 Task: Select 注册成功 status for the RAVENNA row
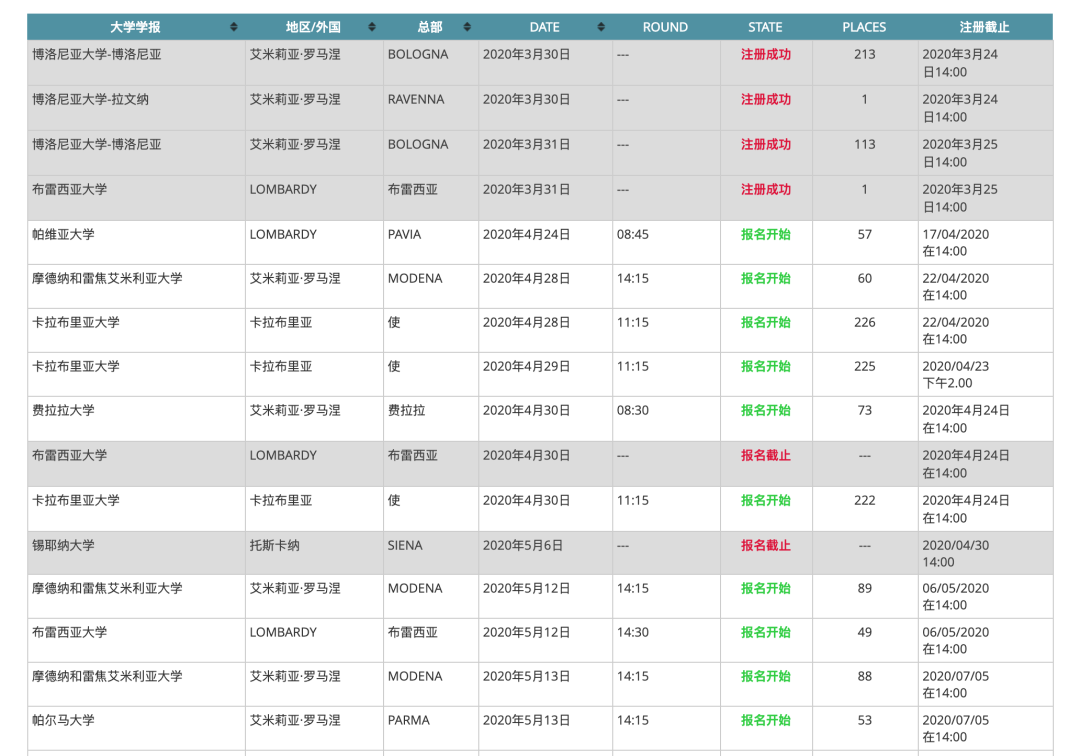(x=765, y=99)
